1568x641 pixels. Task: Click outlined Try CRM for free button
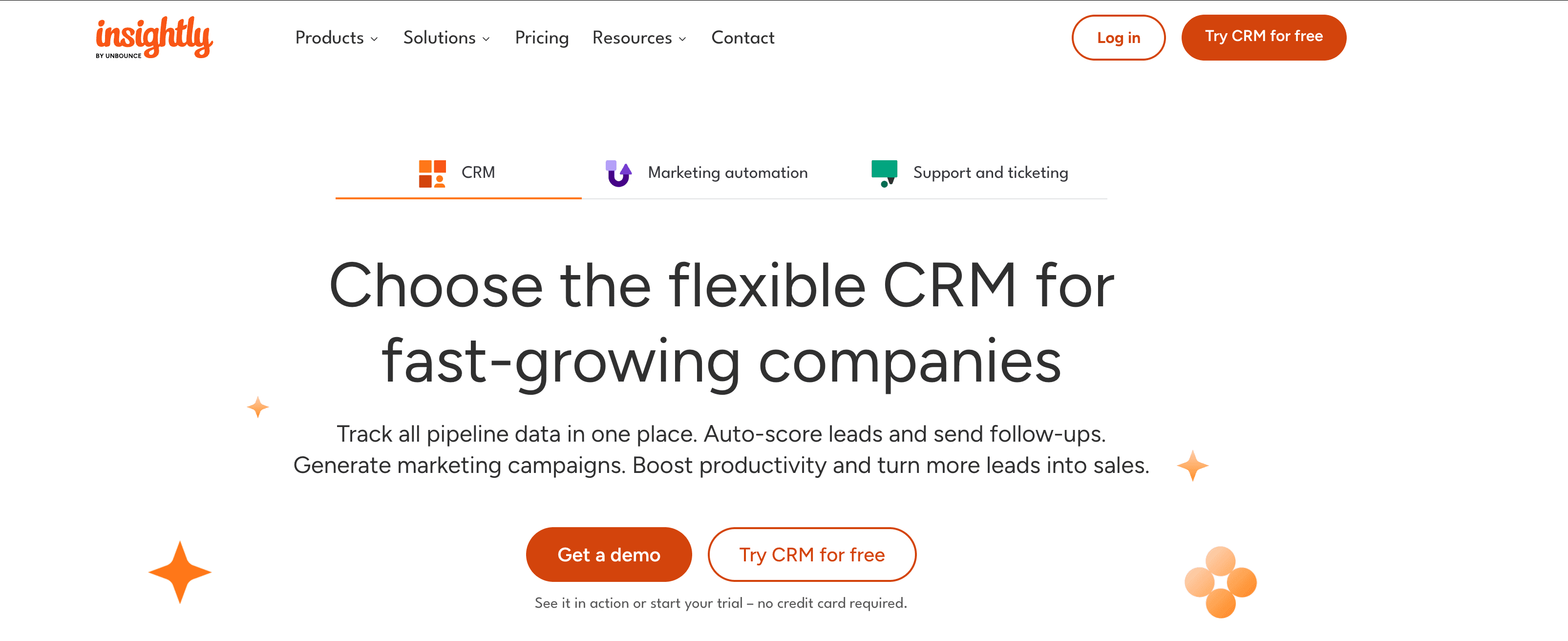tap(811, 555)
